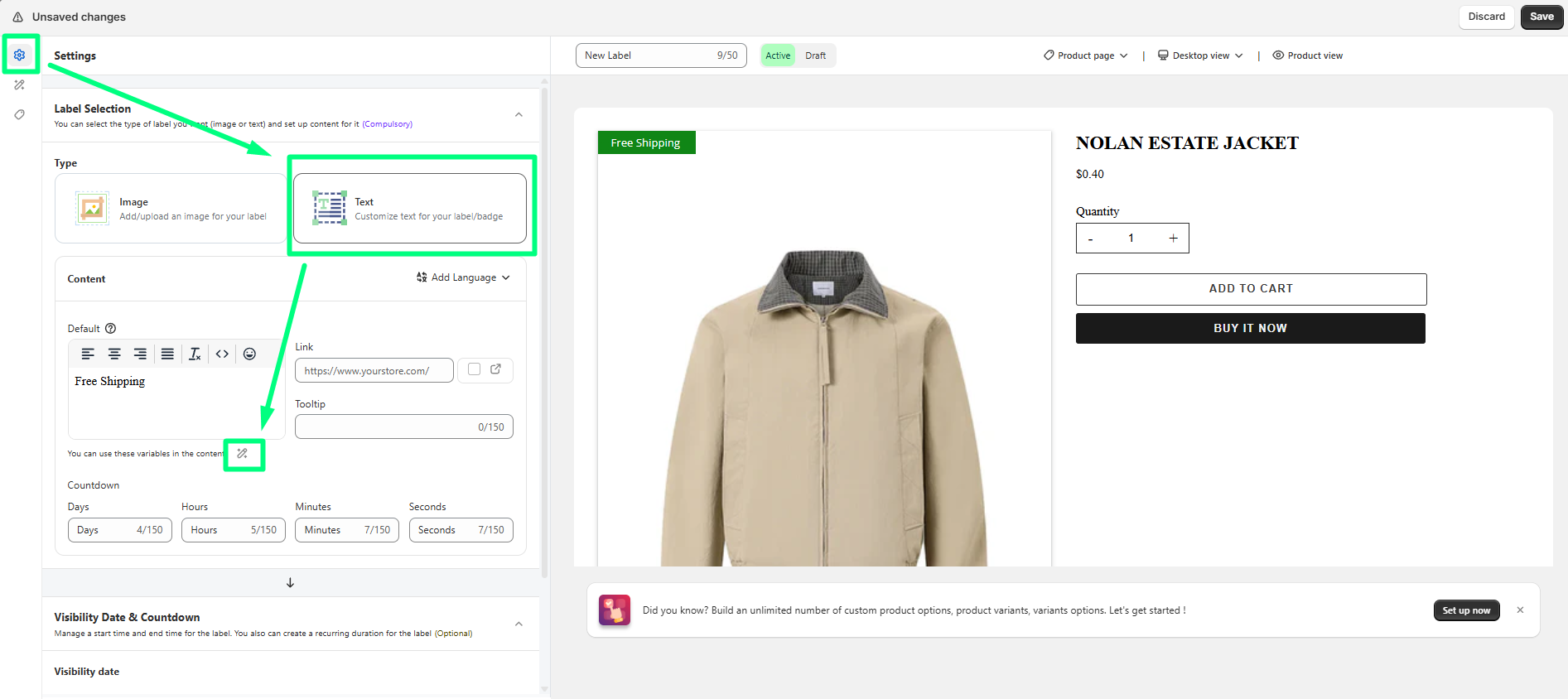Set label status to Active
Viewport: 1568px width, 699px height.
tap(778, 55)
